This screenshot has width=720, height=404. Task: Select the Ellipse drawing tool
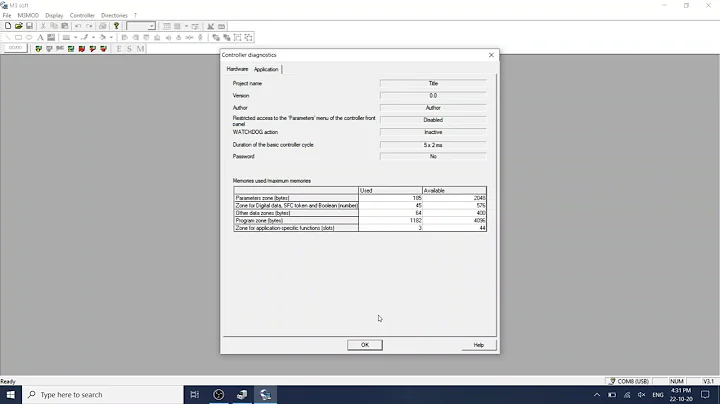tap(29, 38)
